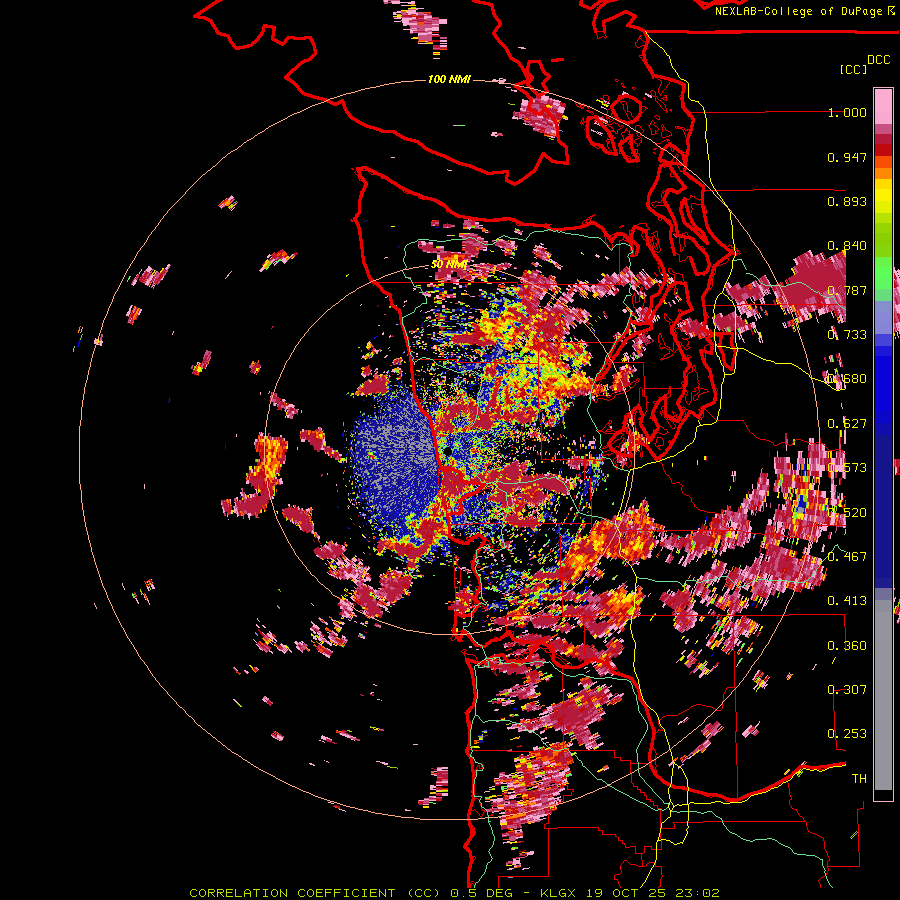Click the 100 NMI range ring label
This screenshot has height=900, width=900.
[449, 79]
